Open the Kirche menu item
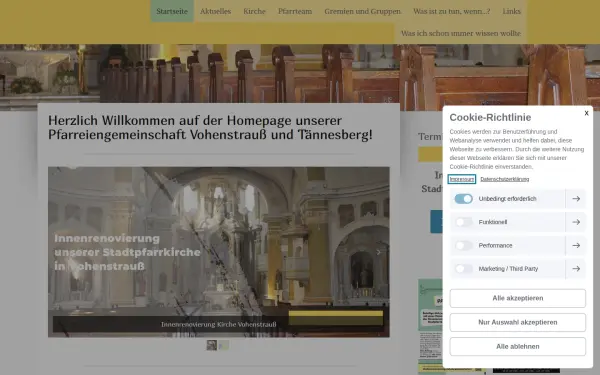 coord(254,11)
